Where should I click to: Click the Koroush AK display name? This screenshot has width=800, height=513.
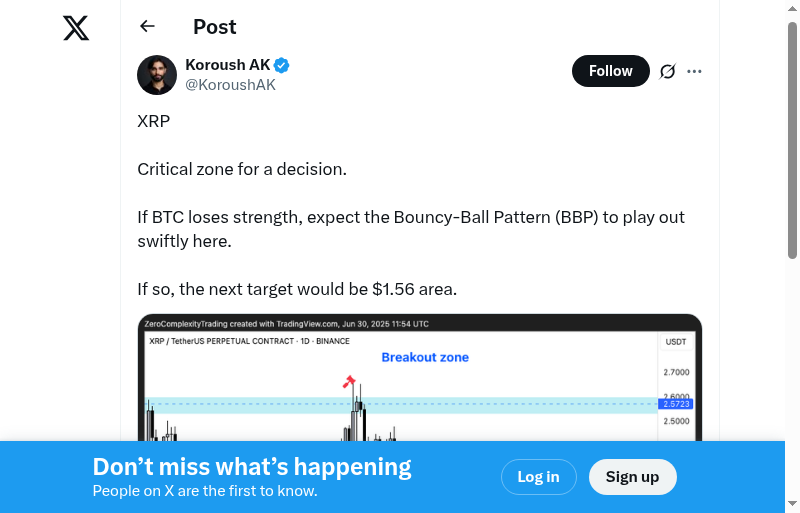[227, 65]
